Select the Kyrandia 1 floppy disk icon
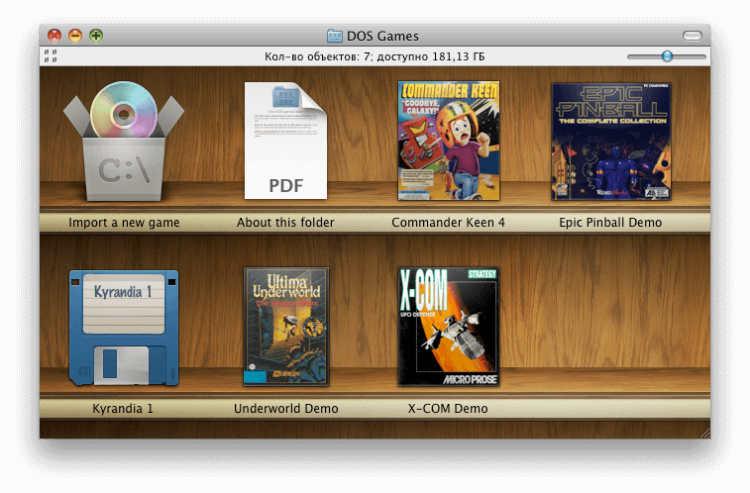This screenshot has width=750, height=493. pyautogui.click(x=124, y=328)
